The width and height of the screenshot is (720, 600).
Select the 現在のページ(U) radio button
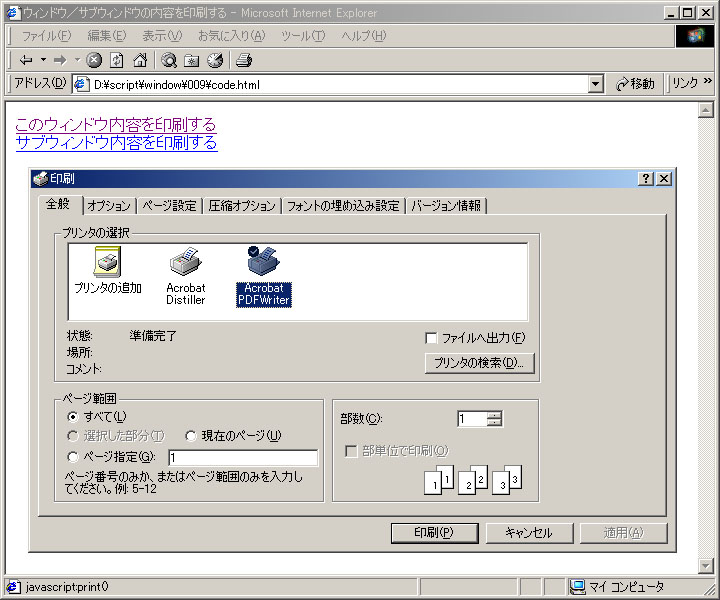pos(191,436)
